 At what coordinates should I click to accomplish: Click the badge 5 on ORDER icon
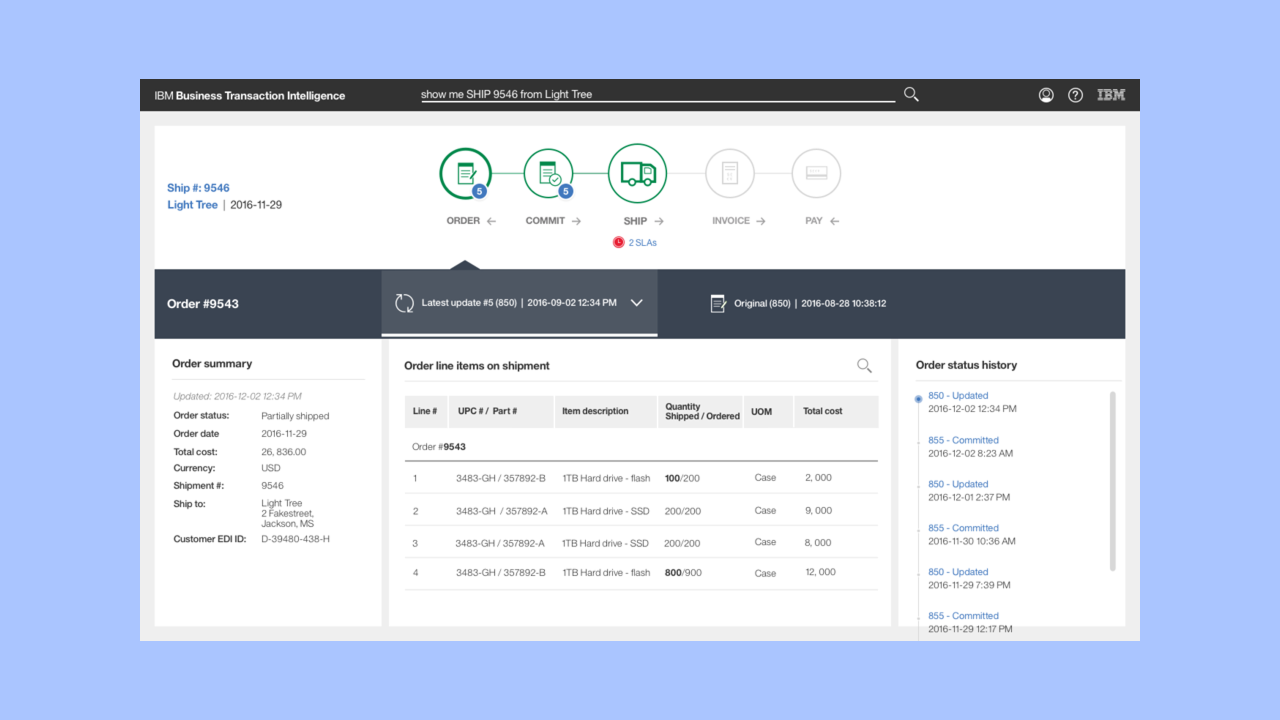[x=479, y=191]
